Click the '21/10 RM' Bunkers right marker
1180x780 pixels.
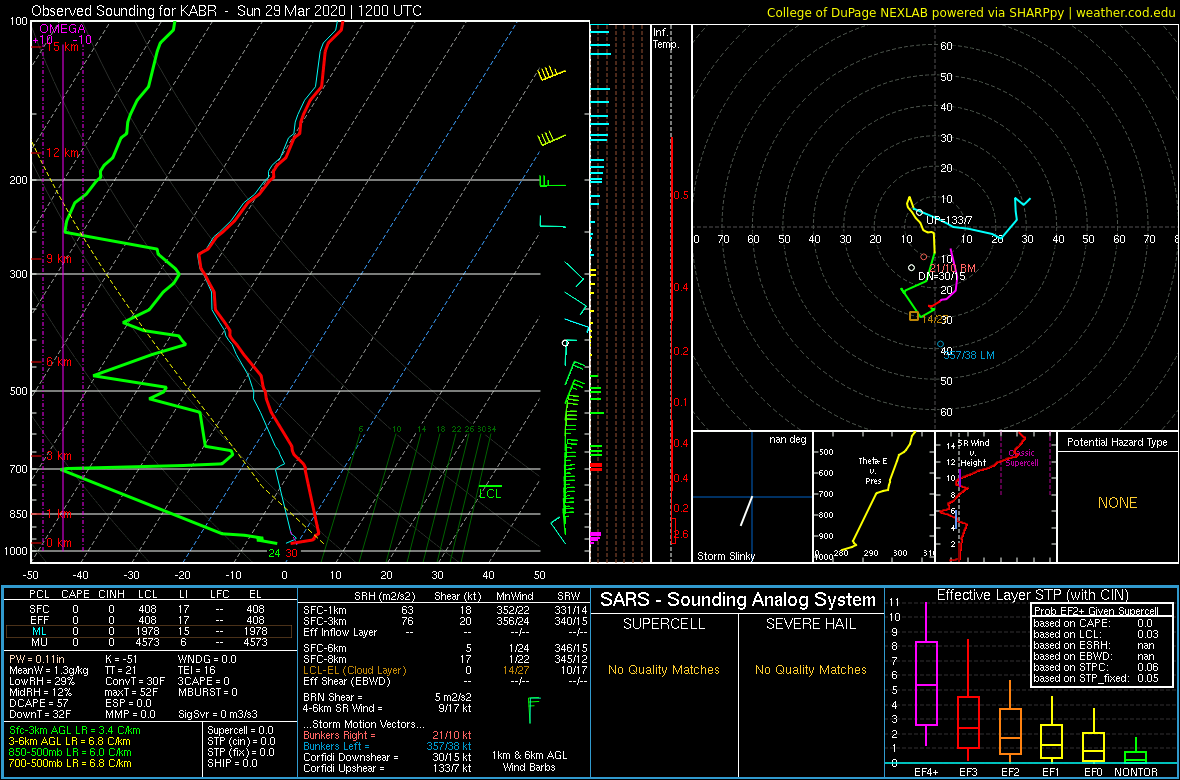pos(952,268)
